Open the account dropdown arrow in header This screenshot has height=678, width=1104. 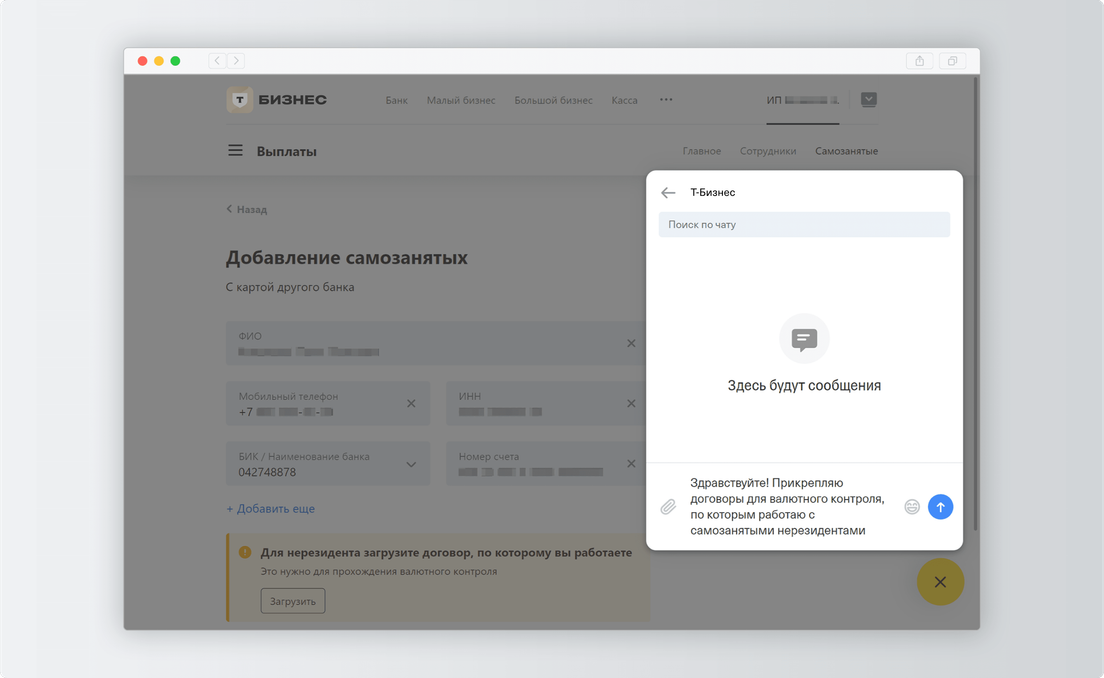868,100
